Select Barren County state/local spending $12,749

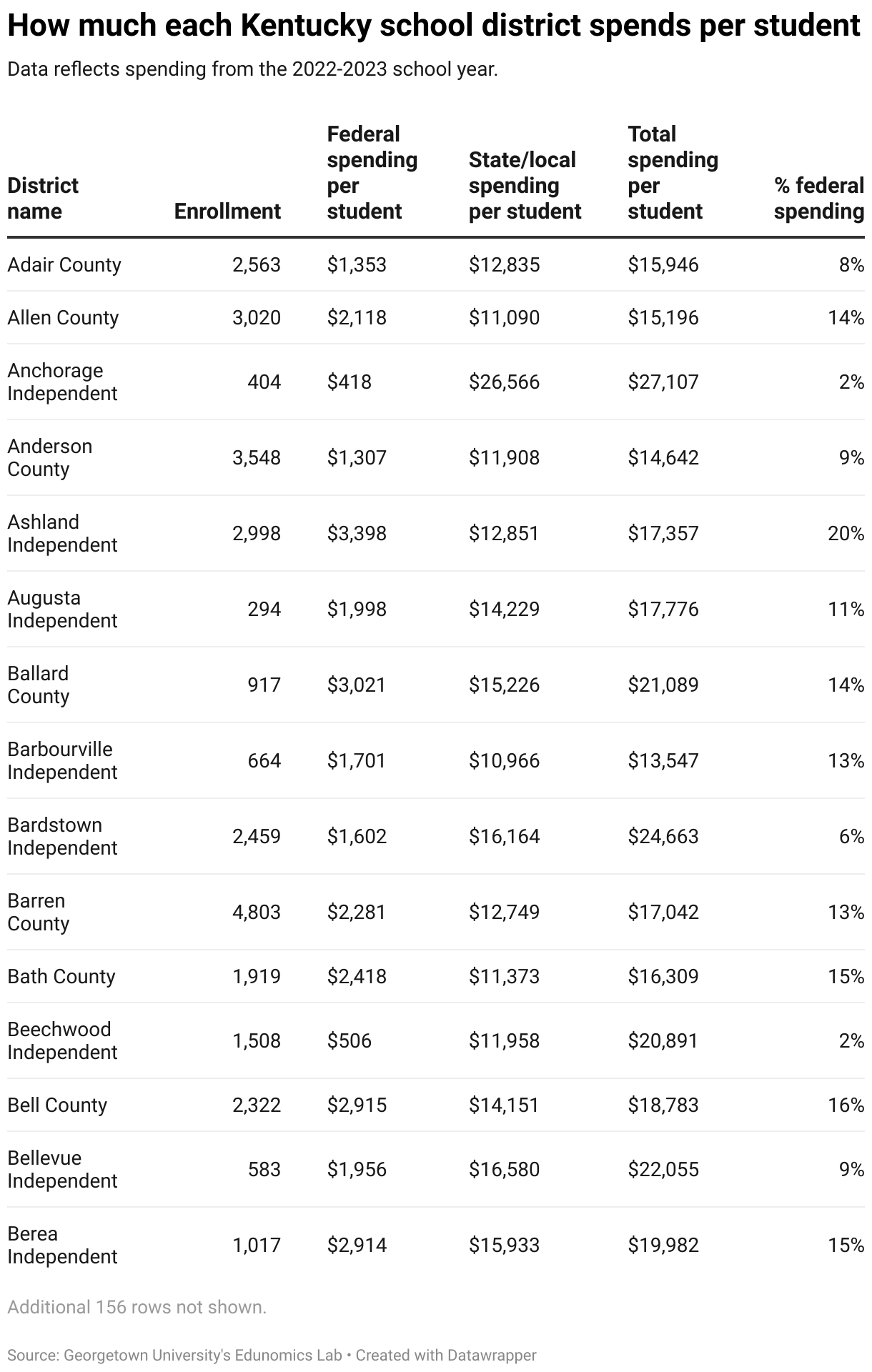[504, 912]
